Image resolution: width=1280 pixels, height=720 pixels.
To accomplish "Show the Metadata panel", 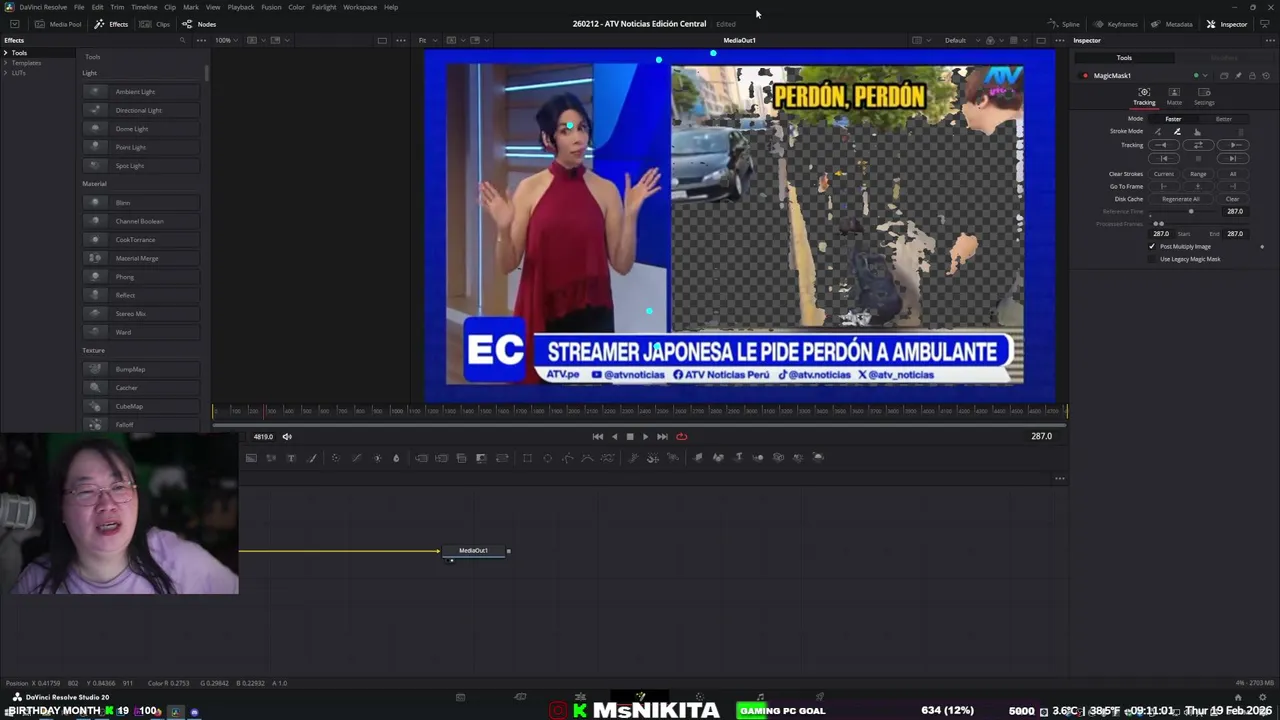I will [1171, 24].
